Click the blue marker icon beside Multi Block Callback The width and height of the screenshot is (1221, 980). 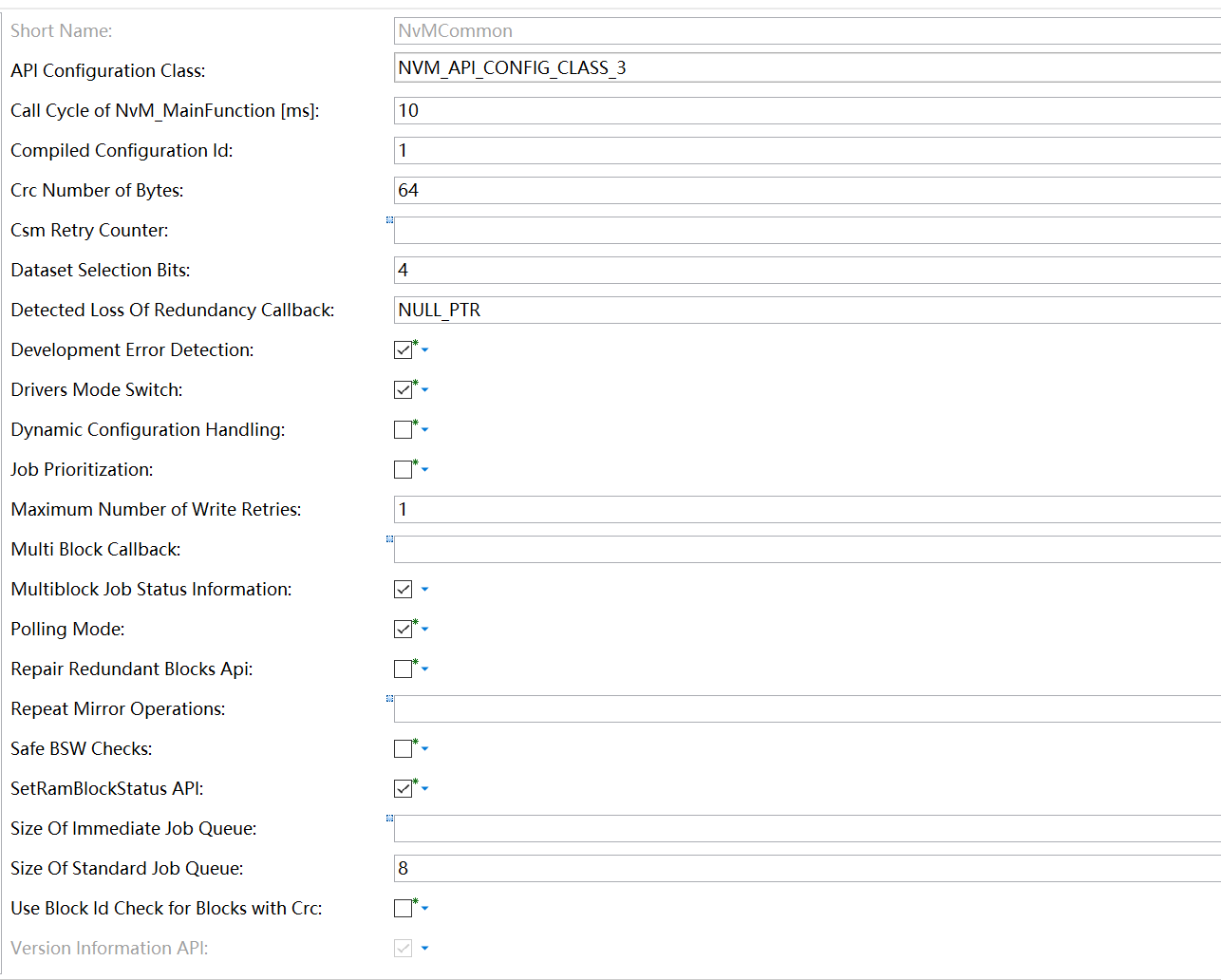pyautogui.click(x=389, y=538)
